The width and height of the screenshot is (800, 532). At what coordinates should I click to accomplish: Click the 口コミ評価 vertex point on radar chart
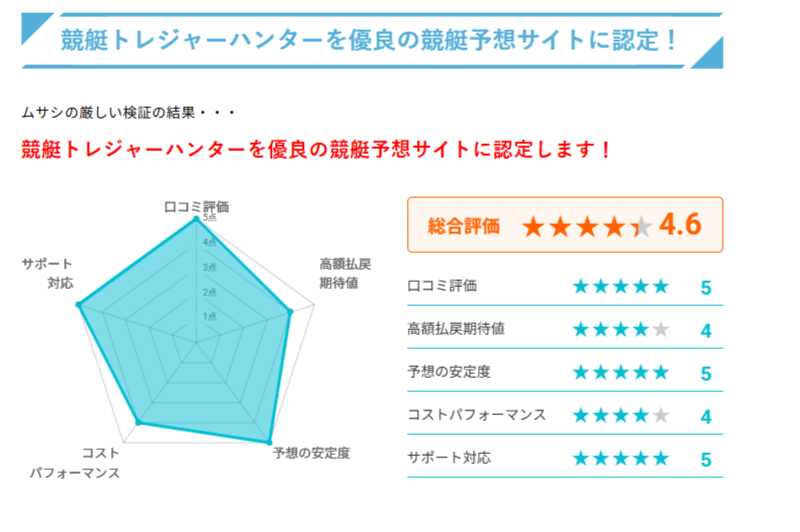pyautogui.click(x=195, y=219)
